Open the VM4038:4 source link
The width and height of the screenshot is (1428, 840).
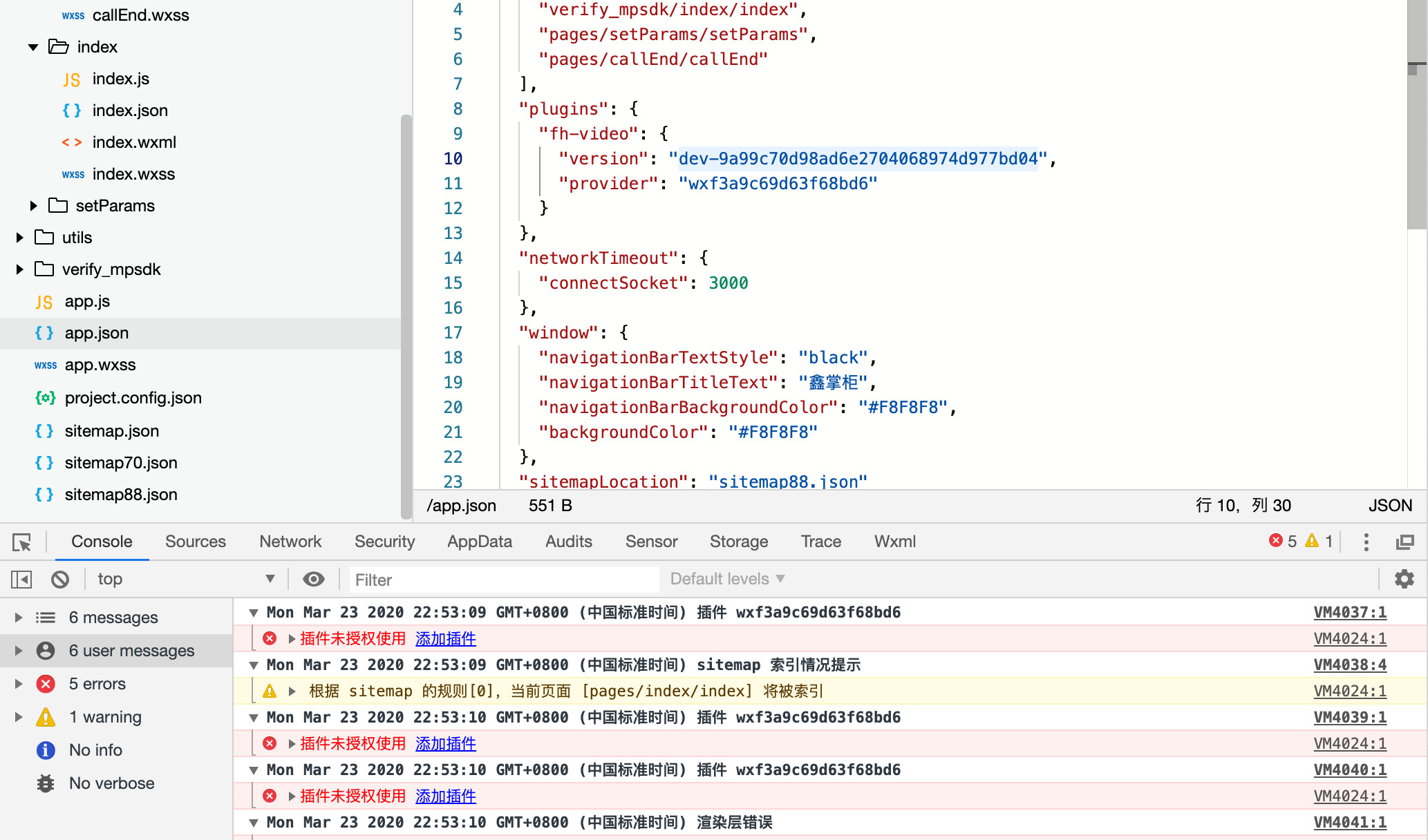click(1349, 665)
